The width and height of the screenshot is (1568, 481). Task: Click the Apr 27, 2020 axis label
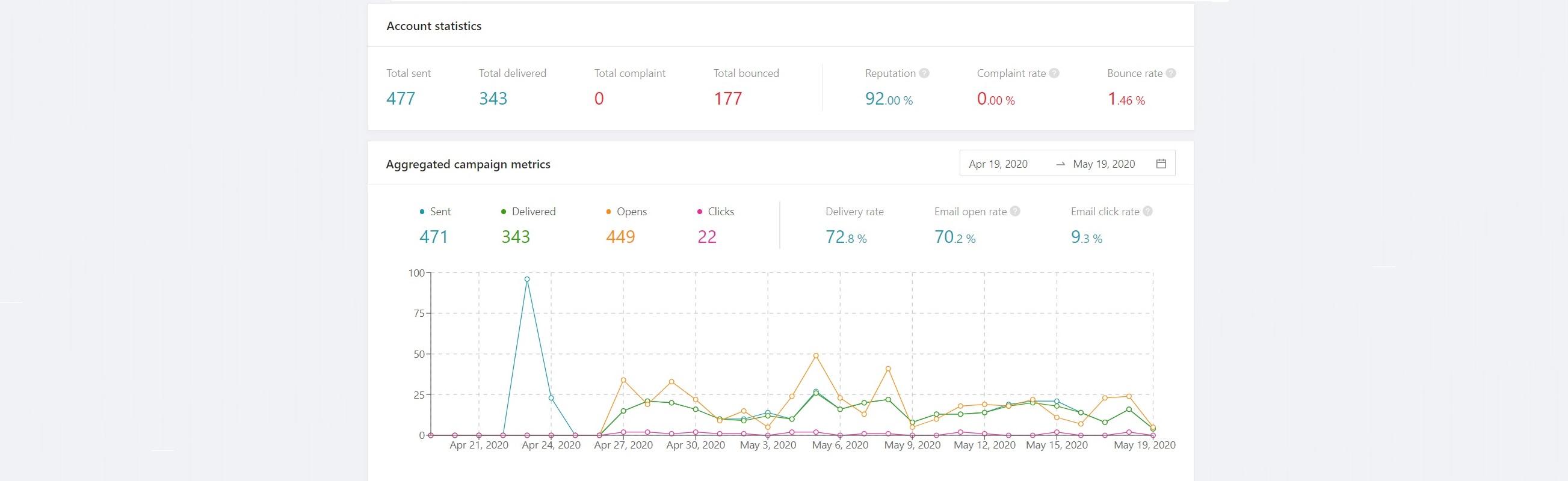(623, 445)
